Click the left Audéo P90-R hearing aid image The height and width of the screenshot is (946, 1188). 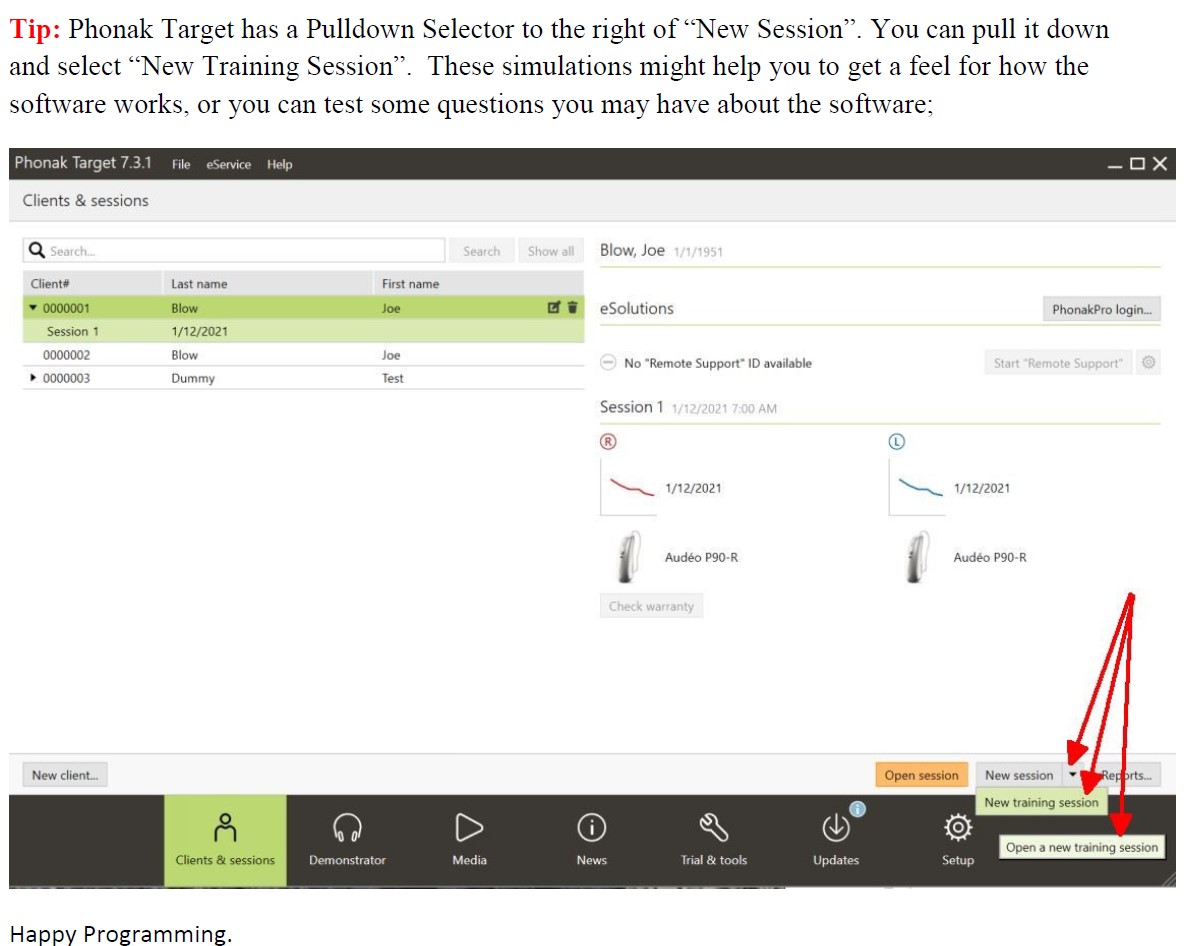click(x=917, y=557)
